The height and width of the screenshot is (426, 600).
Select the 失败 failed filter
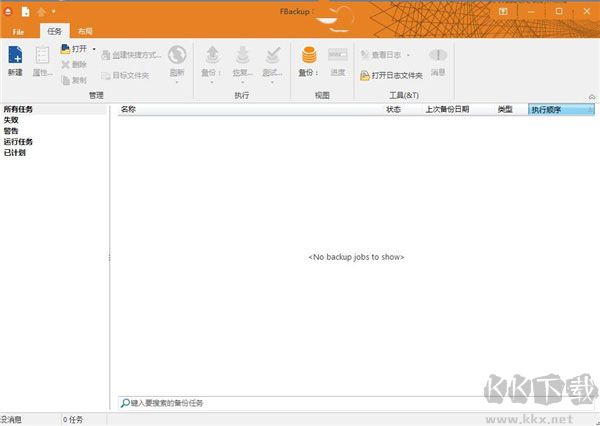[11, 120]
